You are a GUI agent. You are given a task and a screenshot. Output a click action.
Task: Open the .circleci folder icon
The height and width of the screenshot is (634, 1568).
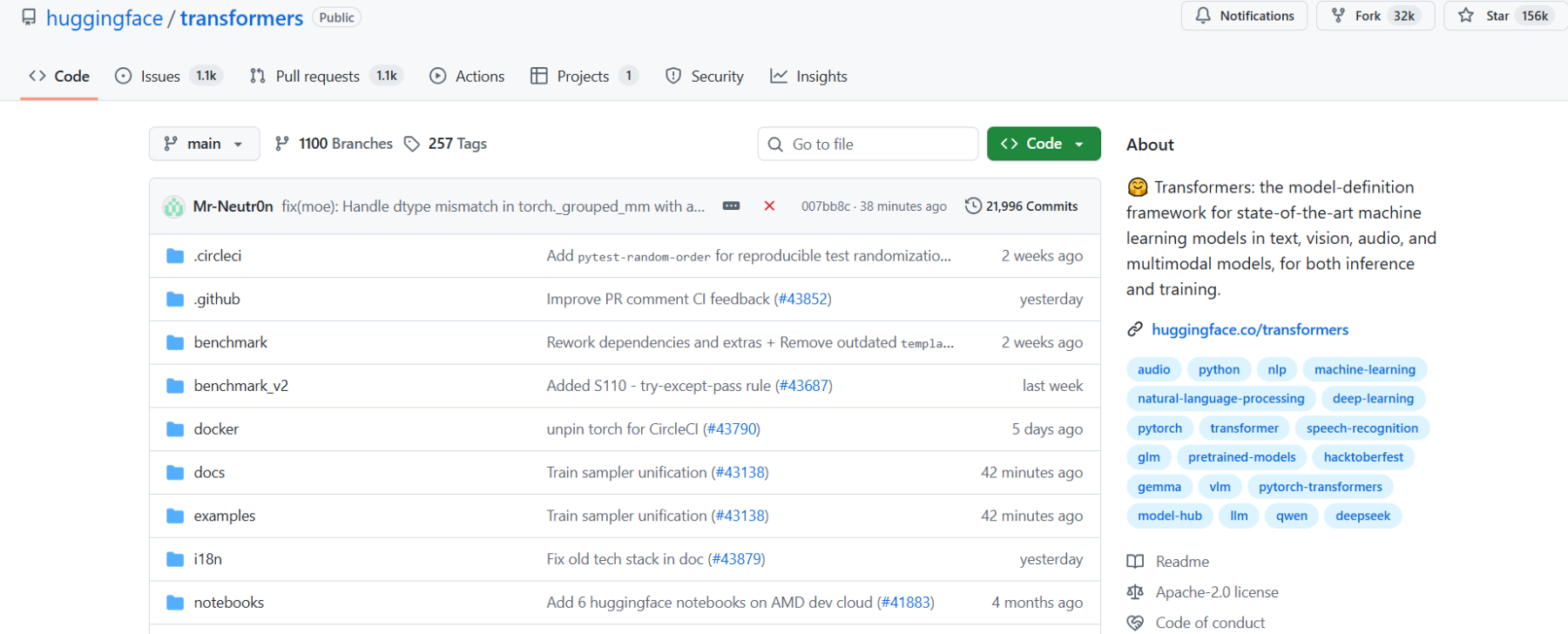click(175, 256)
